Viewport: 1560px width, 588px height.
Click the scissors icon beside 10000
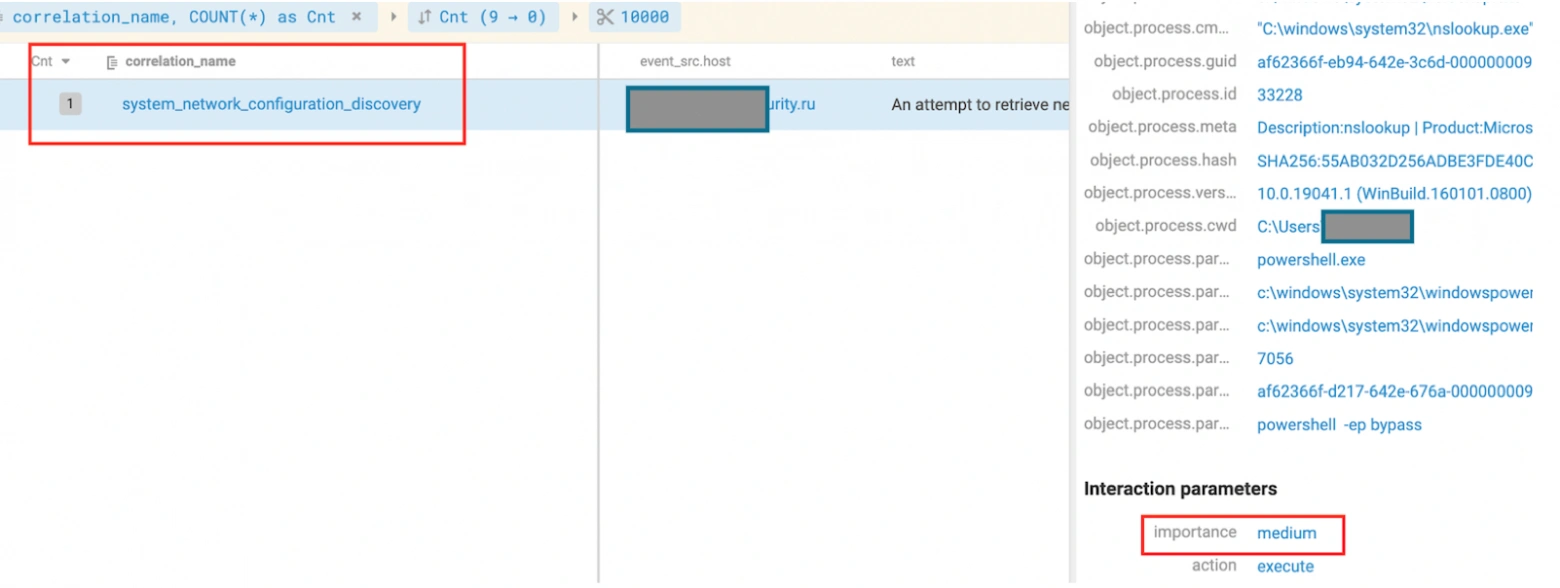605,17
